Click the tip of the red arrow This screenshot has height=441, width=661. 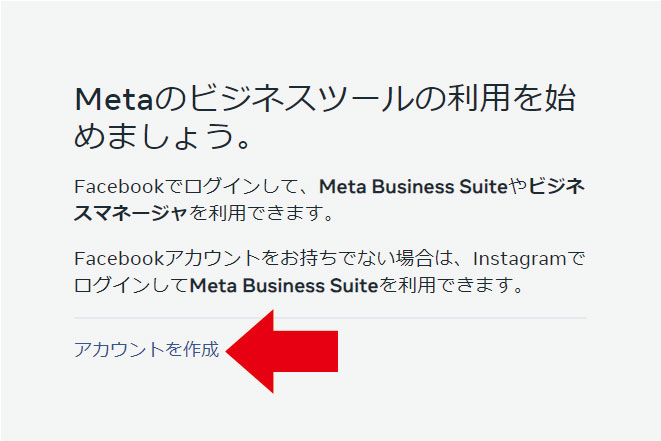233,351
